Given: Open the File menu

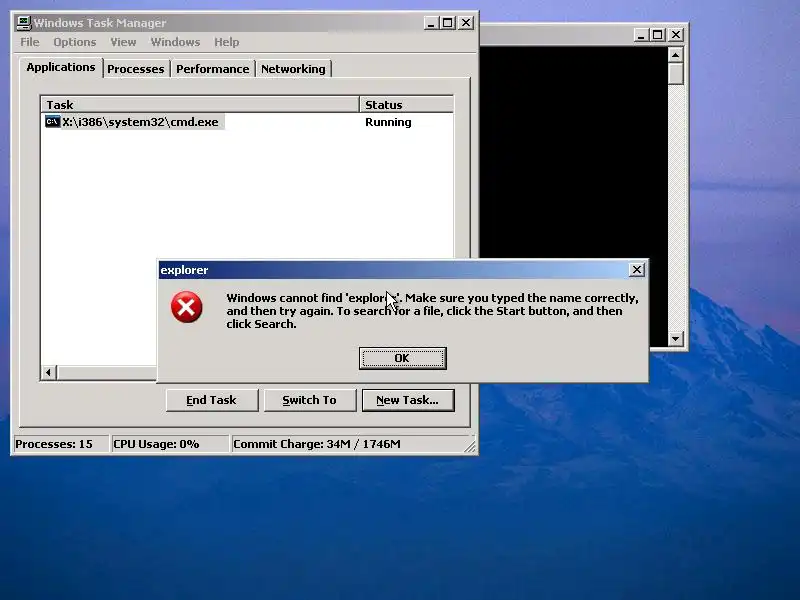Looking at the screenshot, I should tap(30, 42).
